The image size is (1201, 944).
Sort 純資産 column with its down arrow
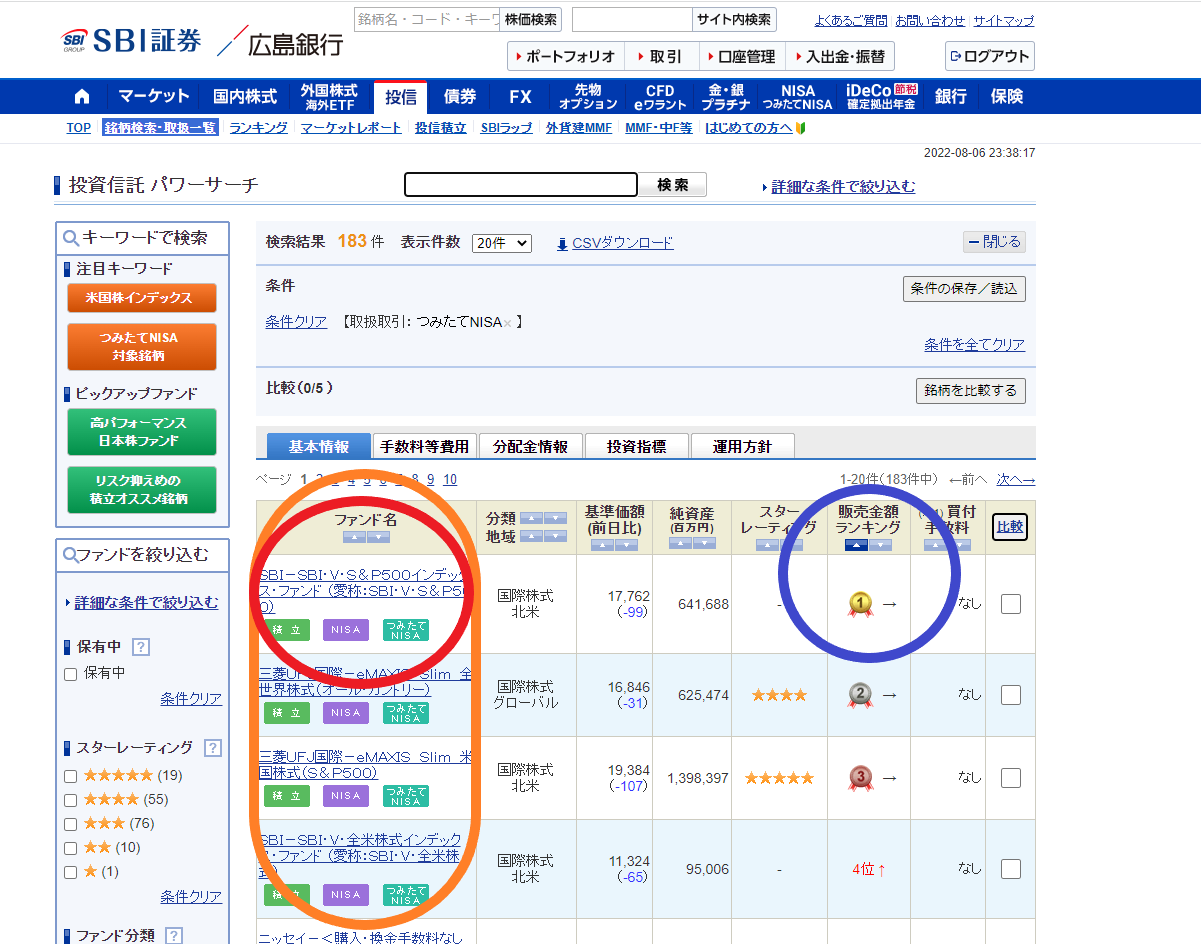pos(704,543)
